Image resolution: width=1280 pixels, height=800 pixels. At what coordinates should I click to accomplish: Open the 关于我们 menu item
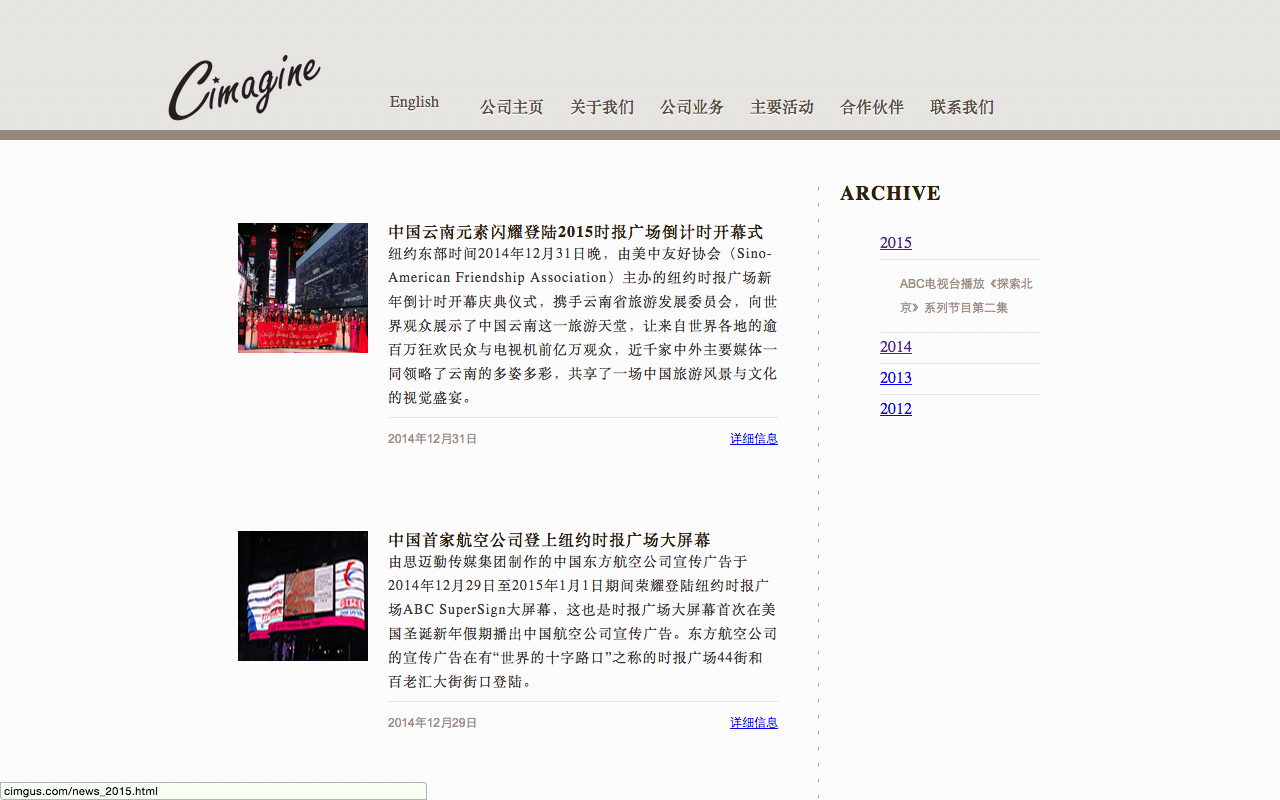point(602,107)
